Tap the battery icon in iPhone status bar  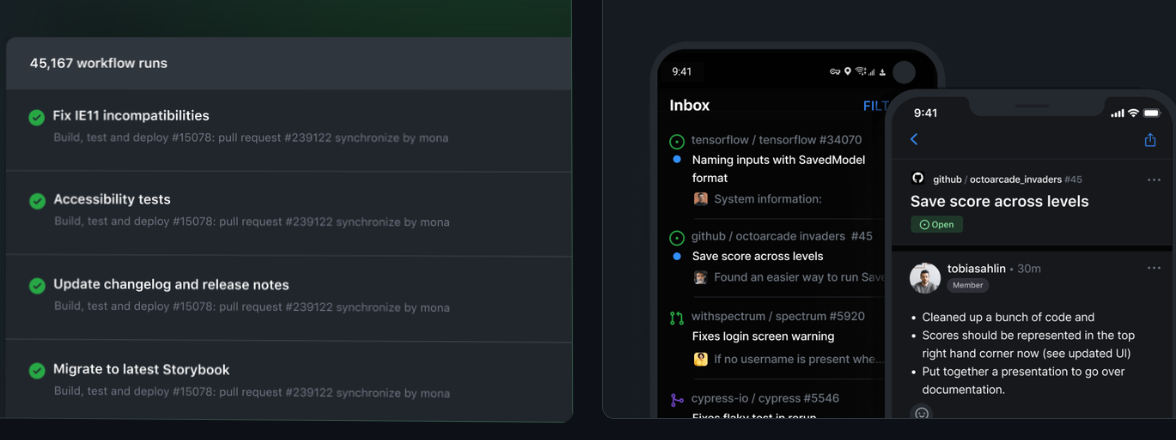click(x=1154, y=113)
